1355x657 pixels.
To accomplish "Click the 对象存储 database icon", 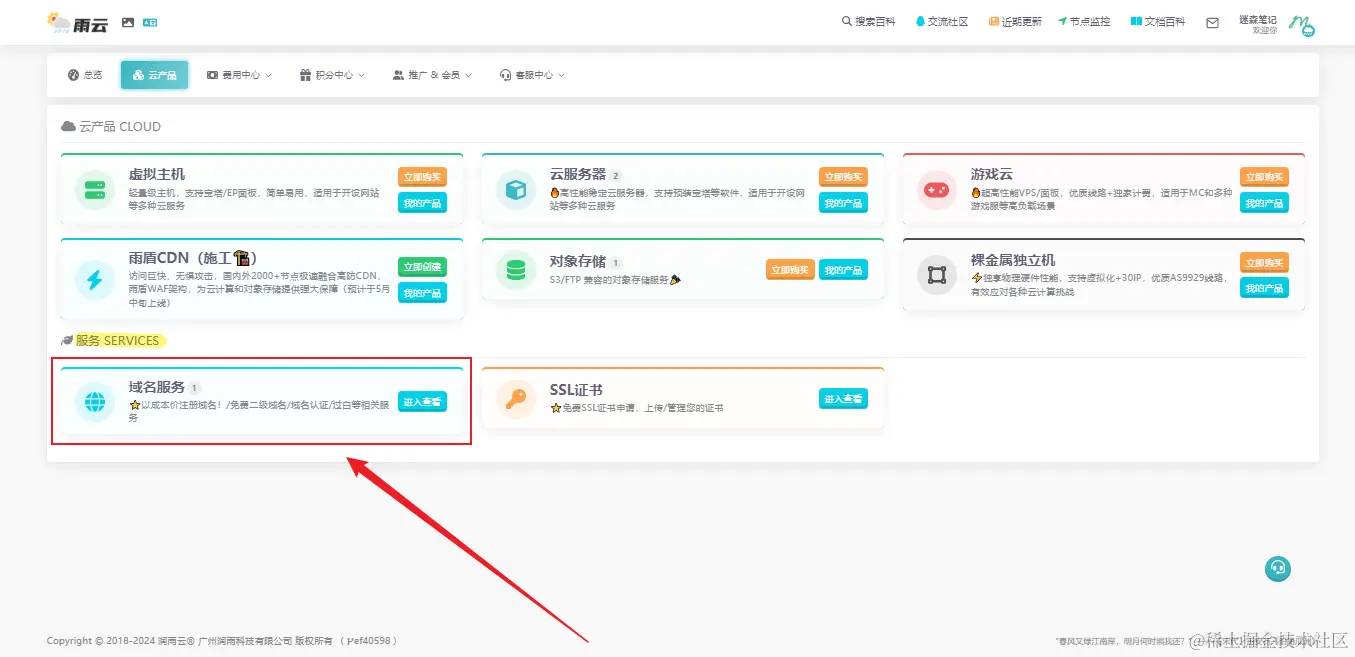I will click(x=516, y=270).
